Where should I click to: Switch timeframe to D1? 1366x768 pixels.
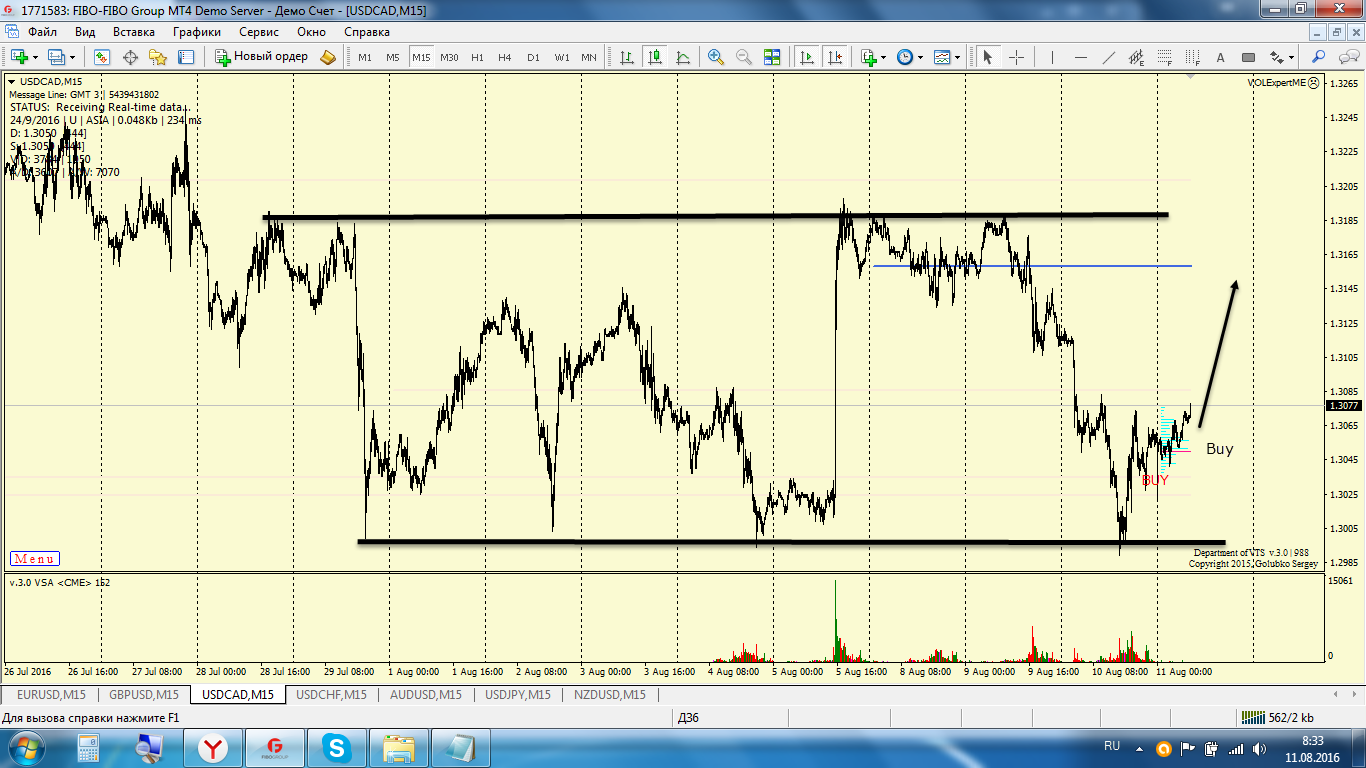point(533,57)
